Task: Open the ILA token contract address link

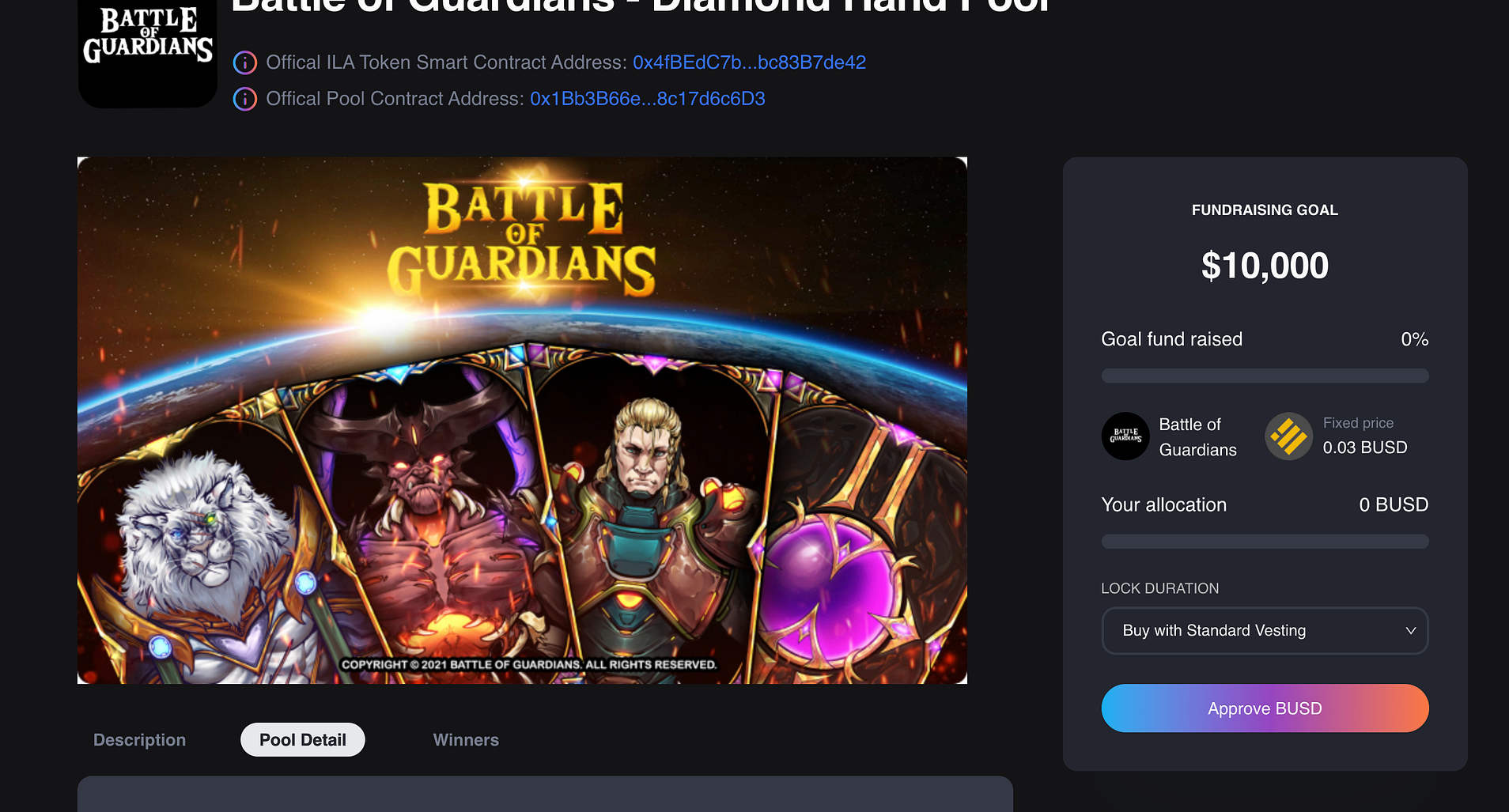Action: coord(749,62)
